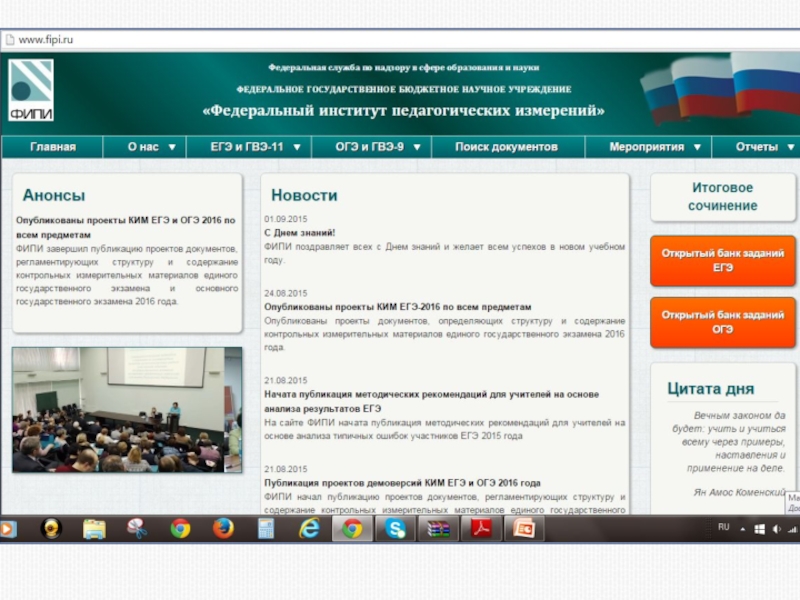
Task: Open news link about КИМ ЕГЭ-2016 projects
Action: point(398,307)
